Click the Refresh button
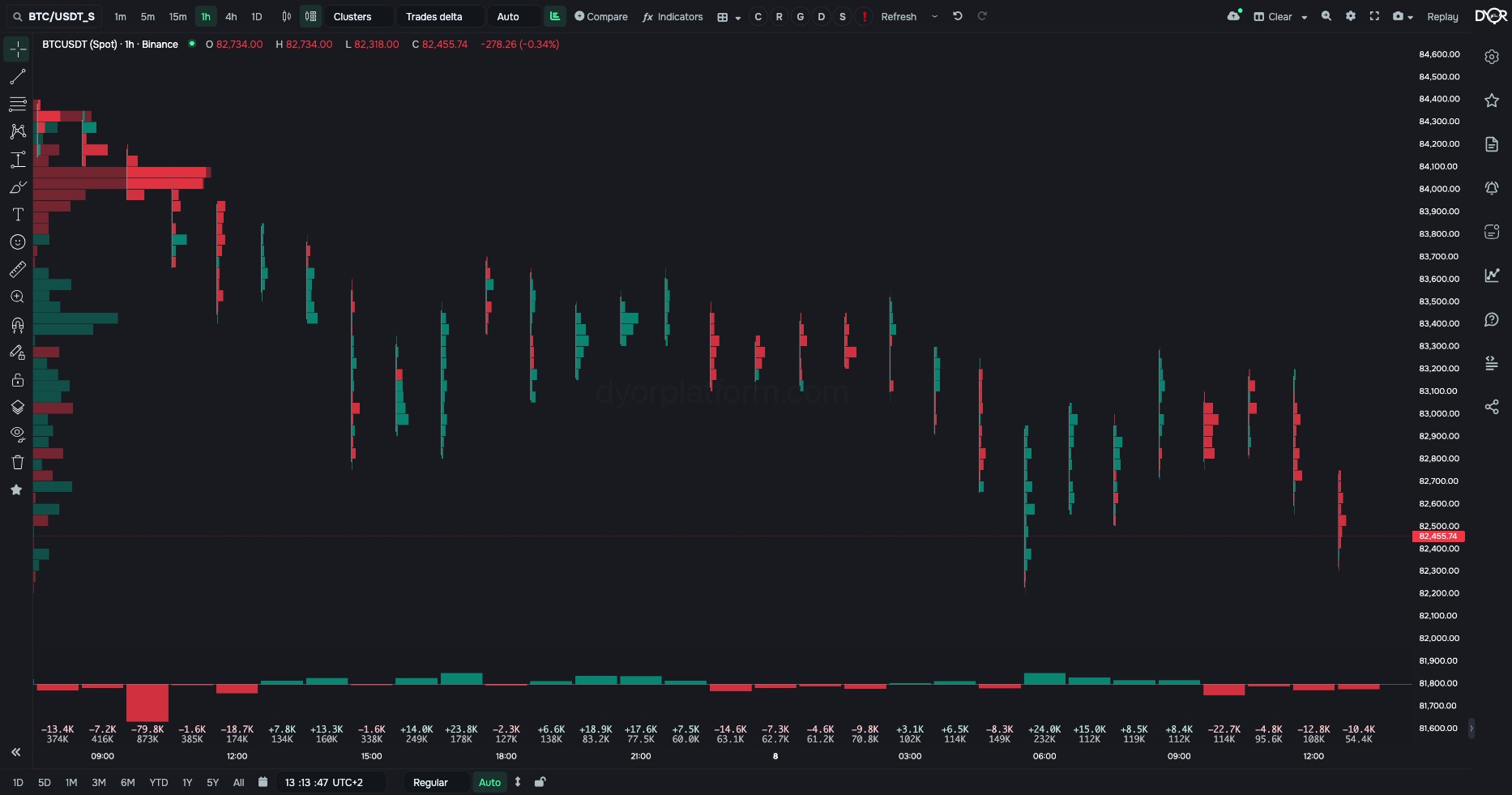1512x795 pixels. [899, 16]
